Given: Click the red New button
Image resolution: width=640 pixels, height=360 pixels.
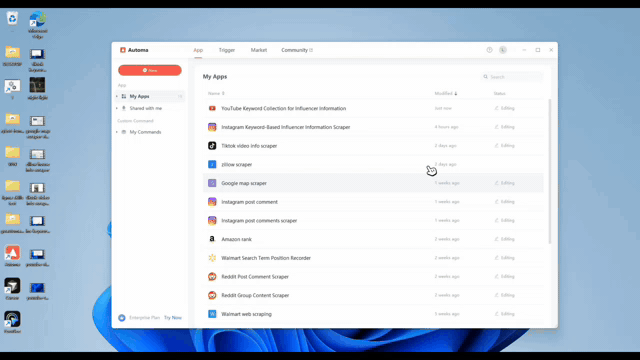Looking at the screenshot, I should (x=150, y=70).
